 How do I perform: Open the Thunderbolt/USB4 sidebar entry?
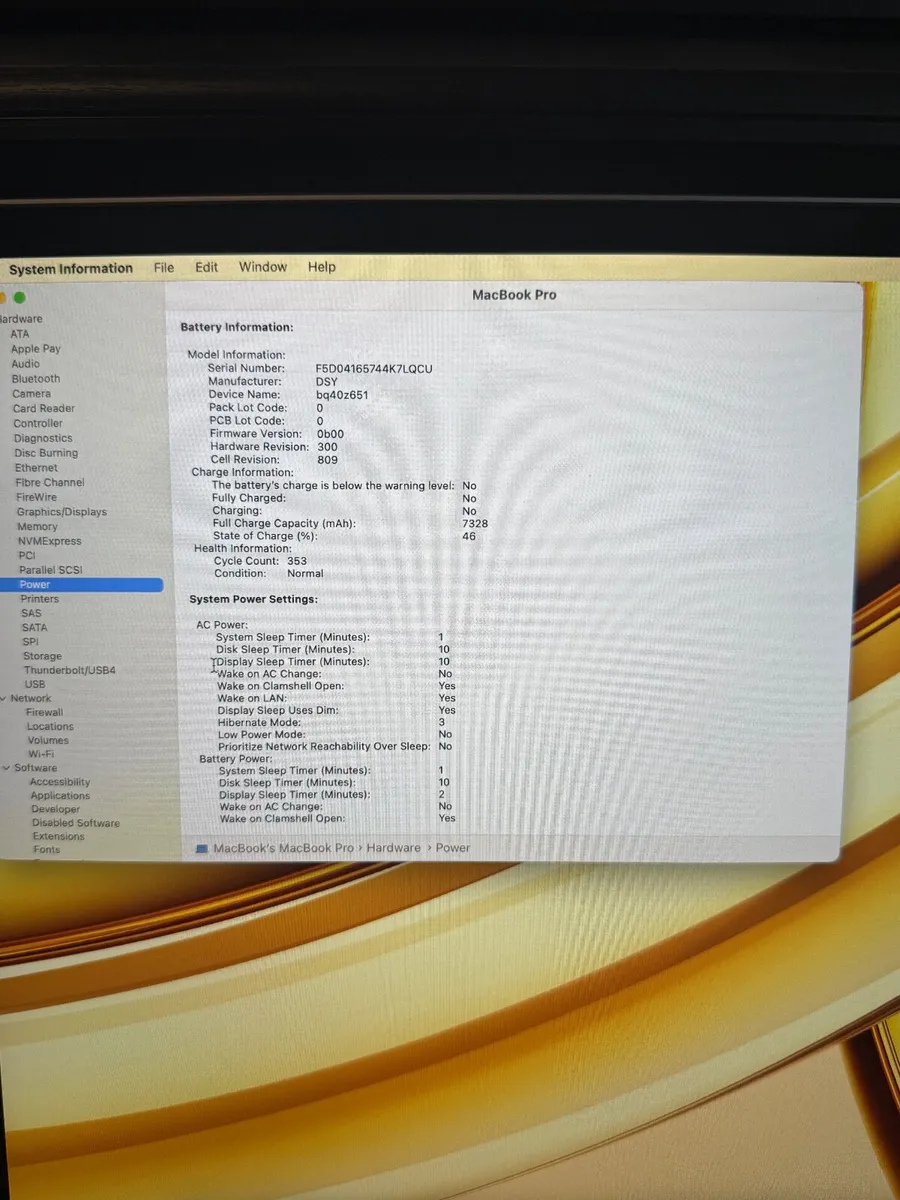click(x=69, y=670)
